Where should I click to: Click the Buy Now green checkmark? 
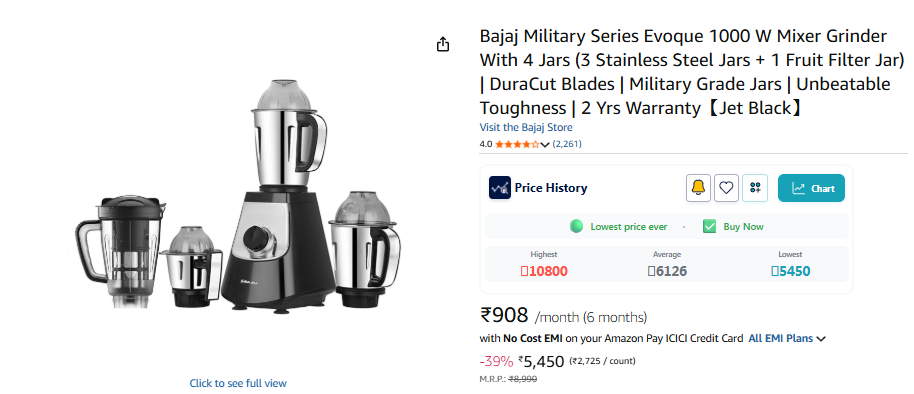709,226
